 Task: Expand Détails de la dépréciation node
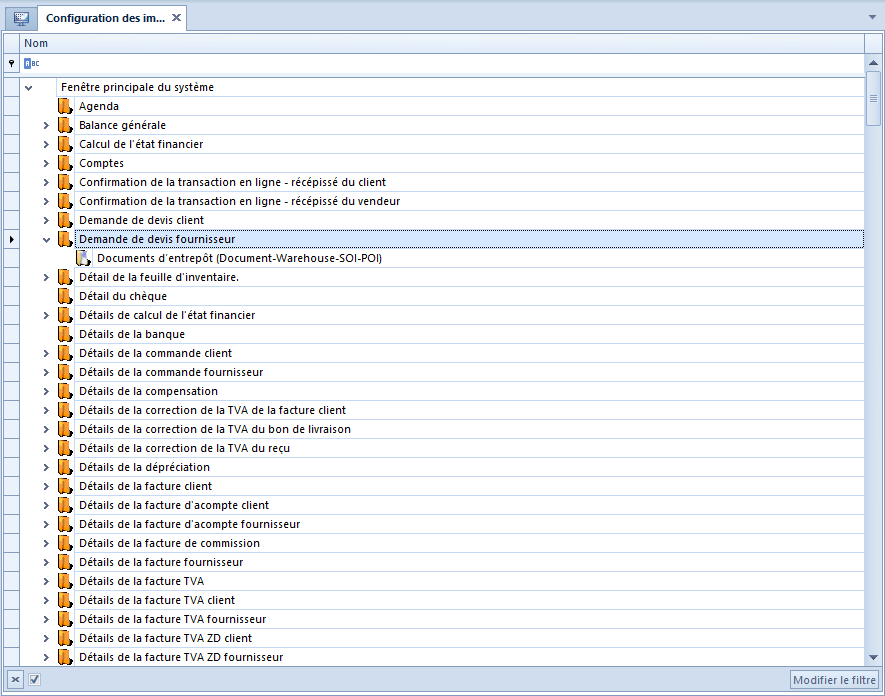(x=46, y=467)
